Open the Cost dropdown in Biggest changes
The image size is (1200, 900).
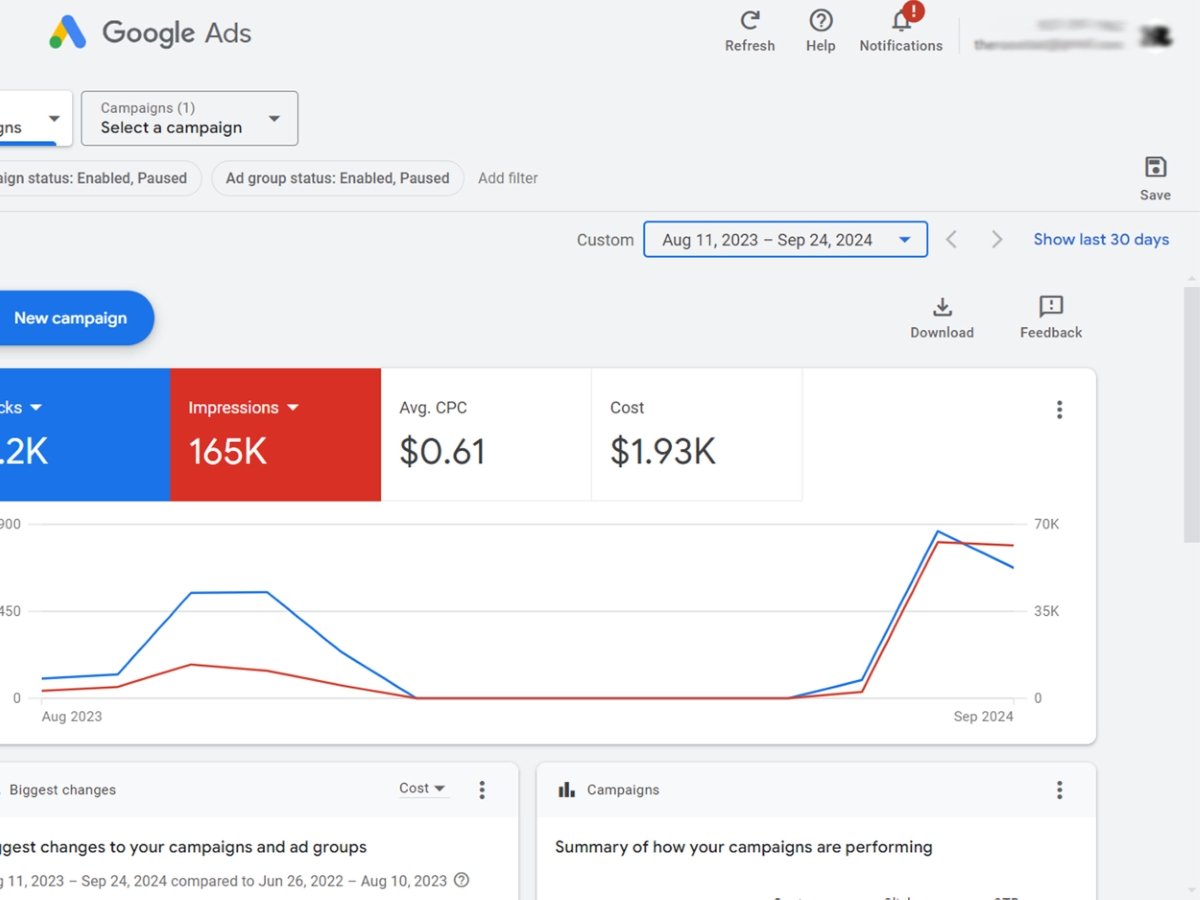click(x=423, y=789)
